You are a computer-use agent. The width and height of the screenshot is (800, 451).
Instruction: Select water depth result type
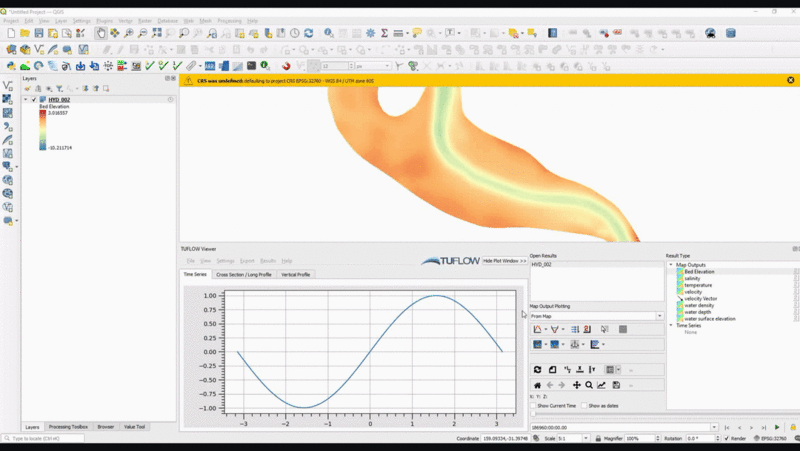(x=699, y=311)
